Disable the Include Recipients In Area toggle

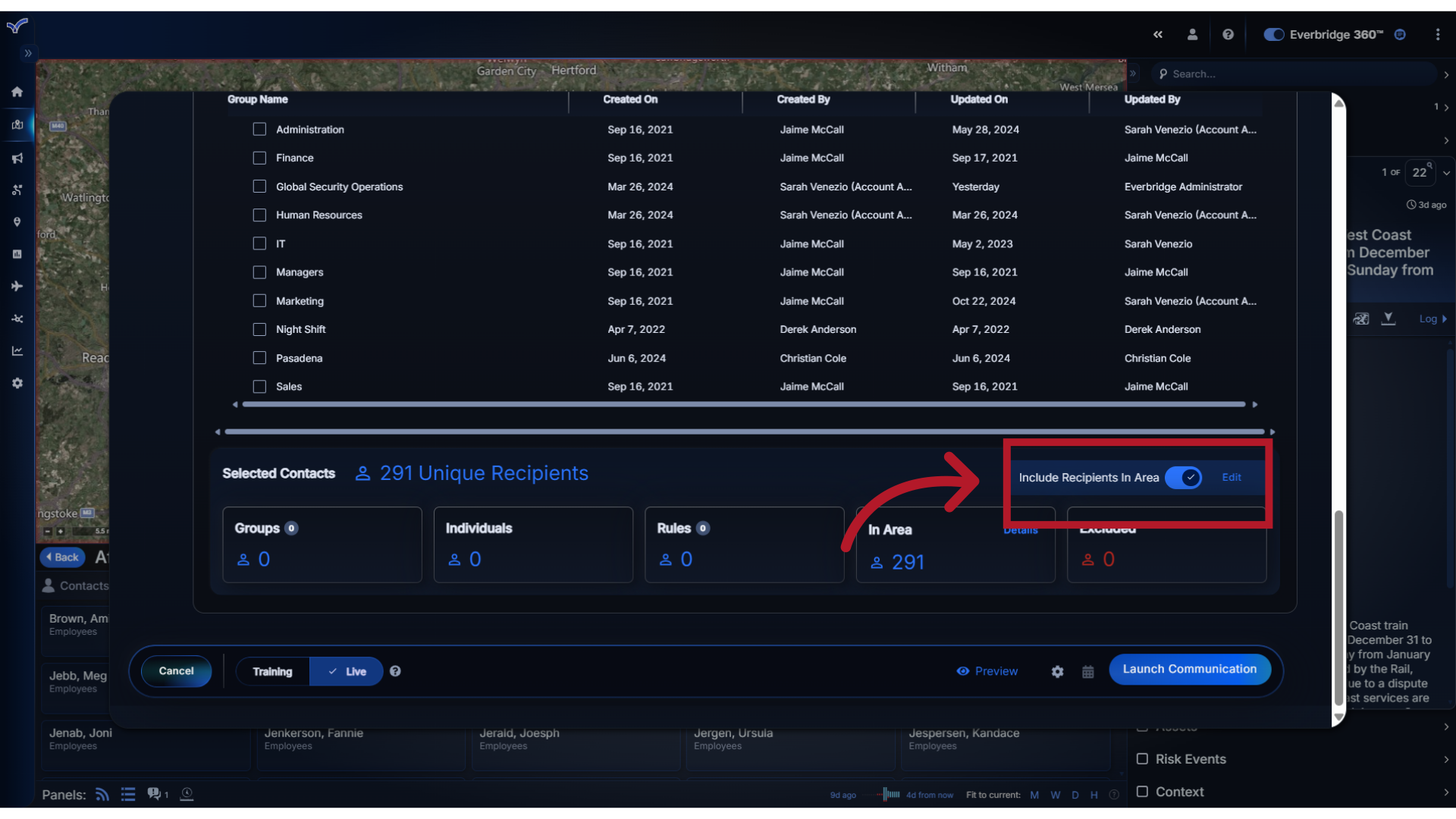click(1185, 478)
